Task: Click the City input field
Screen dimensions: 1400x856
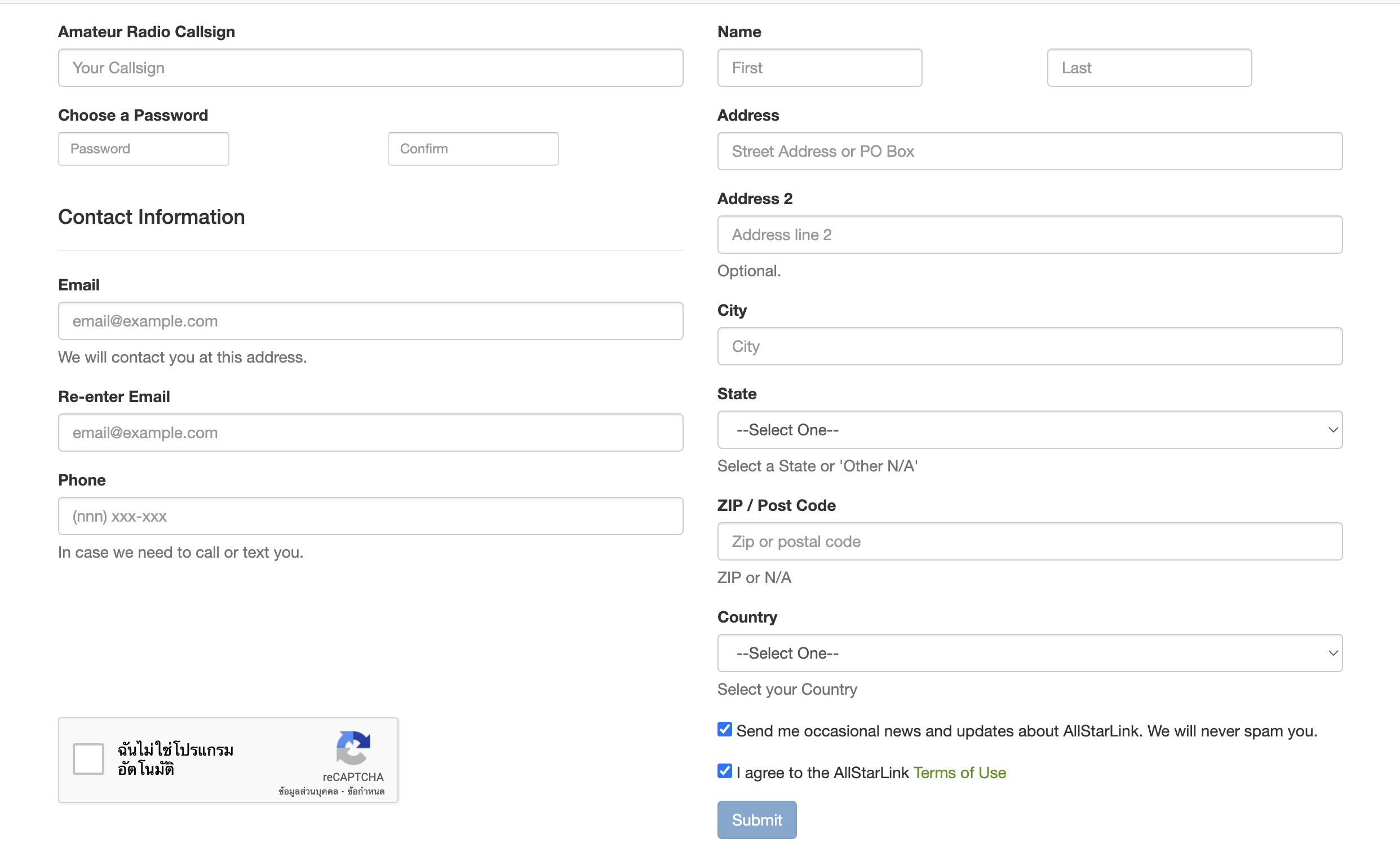Action: pyautogui.click(x=1029, y=346)
